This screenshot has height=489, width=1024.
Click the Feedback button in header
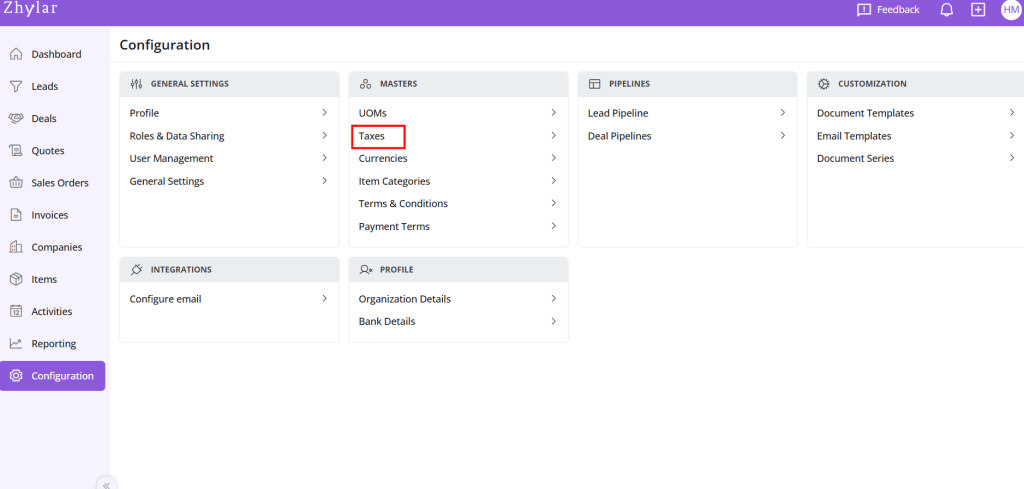tap(888, 10)
